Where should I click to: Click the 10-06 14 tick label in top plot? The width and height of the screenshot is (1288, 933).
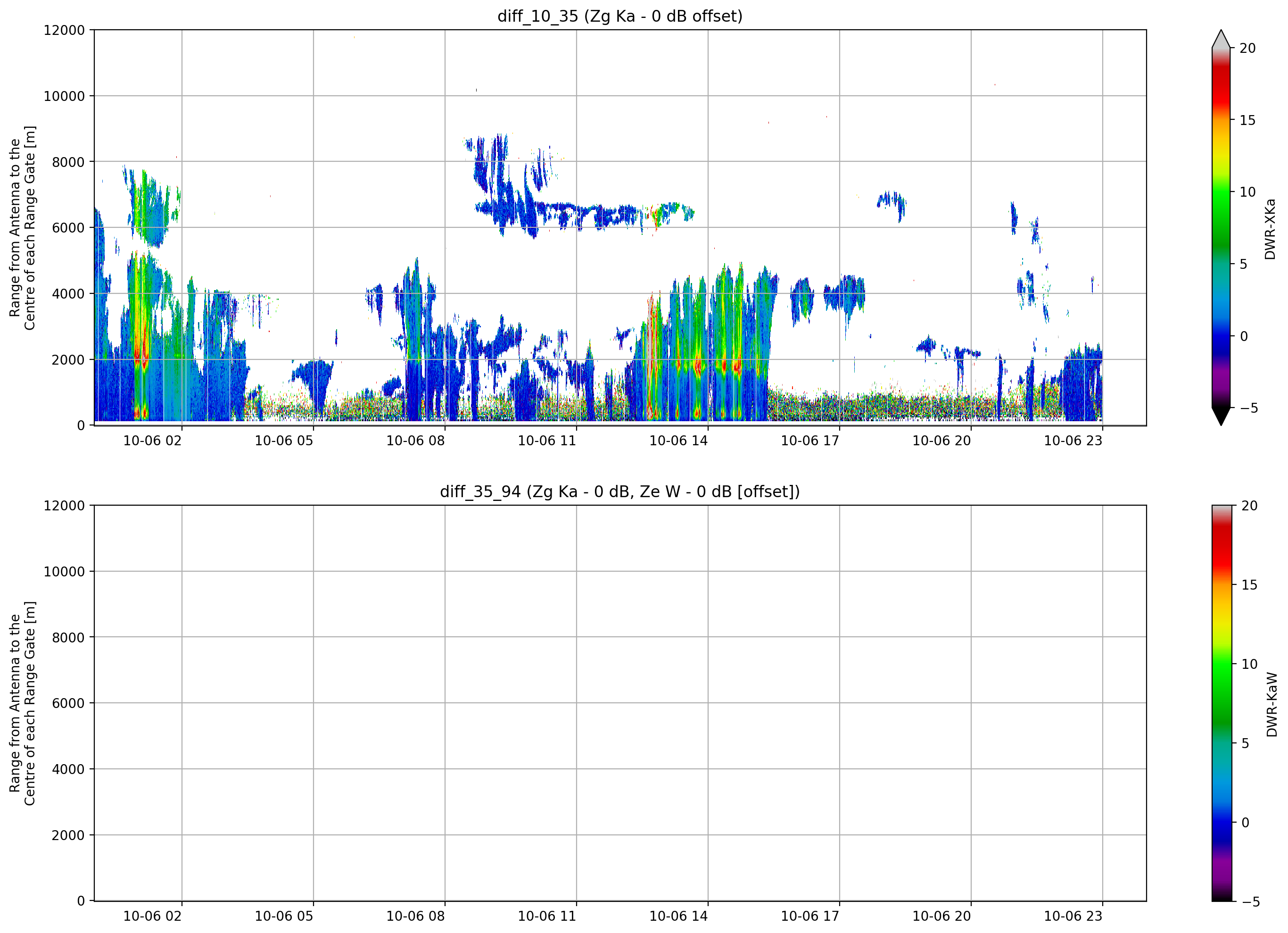click(678, 441)
